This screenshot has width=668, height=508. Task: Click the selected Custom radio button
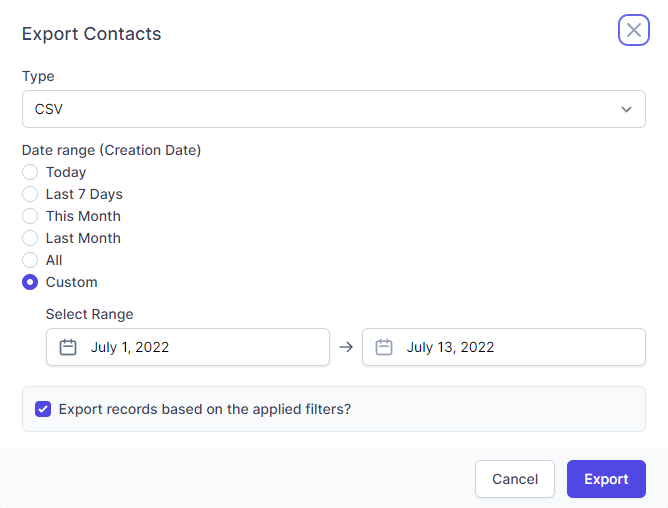(30, 282)
